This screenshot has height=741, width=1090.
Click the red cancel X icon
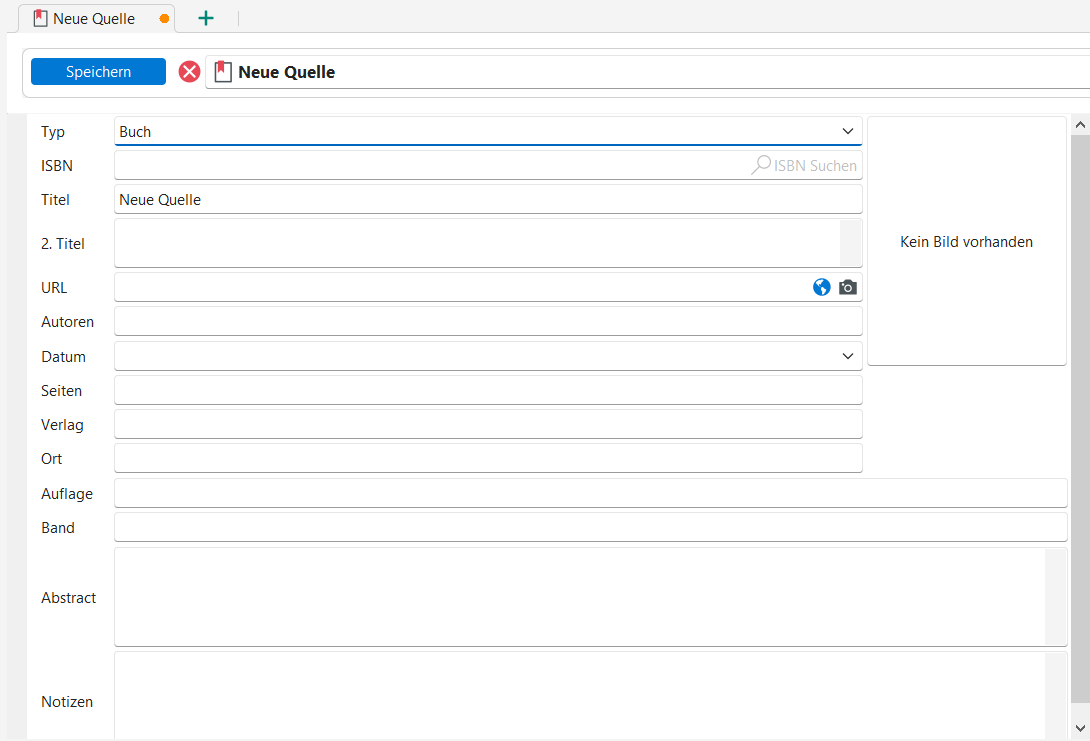[x=189, y=72]
